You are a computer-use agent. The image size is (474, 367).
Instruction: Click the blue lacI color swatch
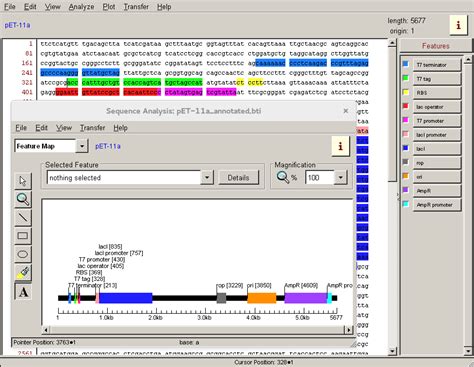[x=406, y=148]
